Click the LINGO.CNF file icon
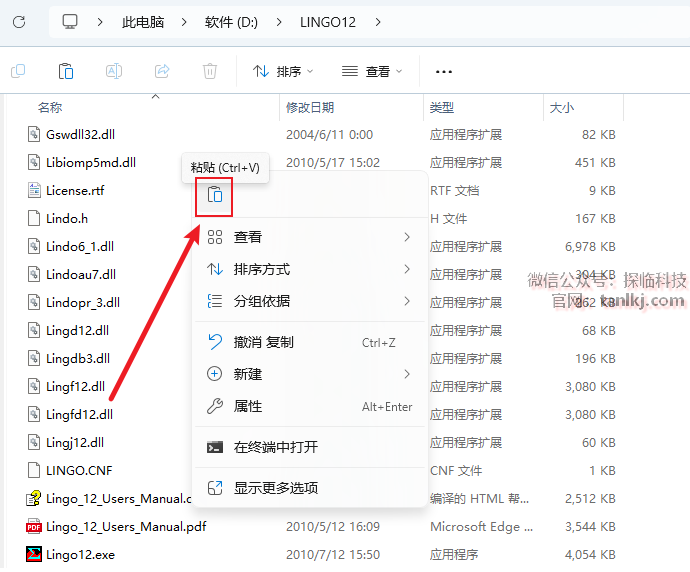This screenshot has width=690, height=572. (x=34, y=470)
